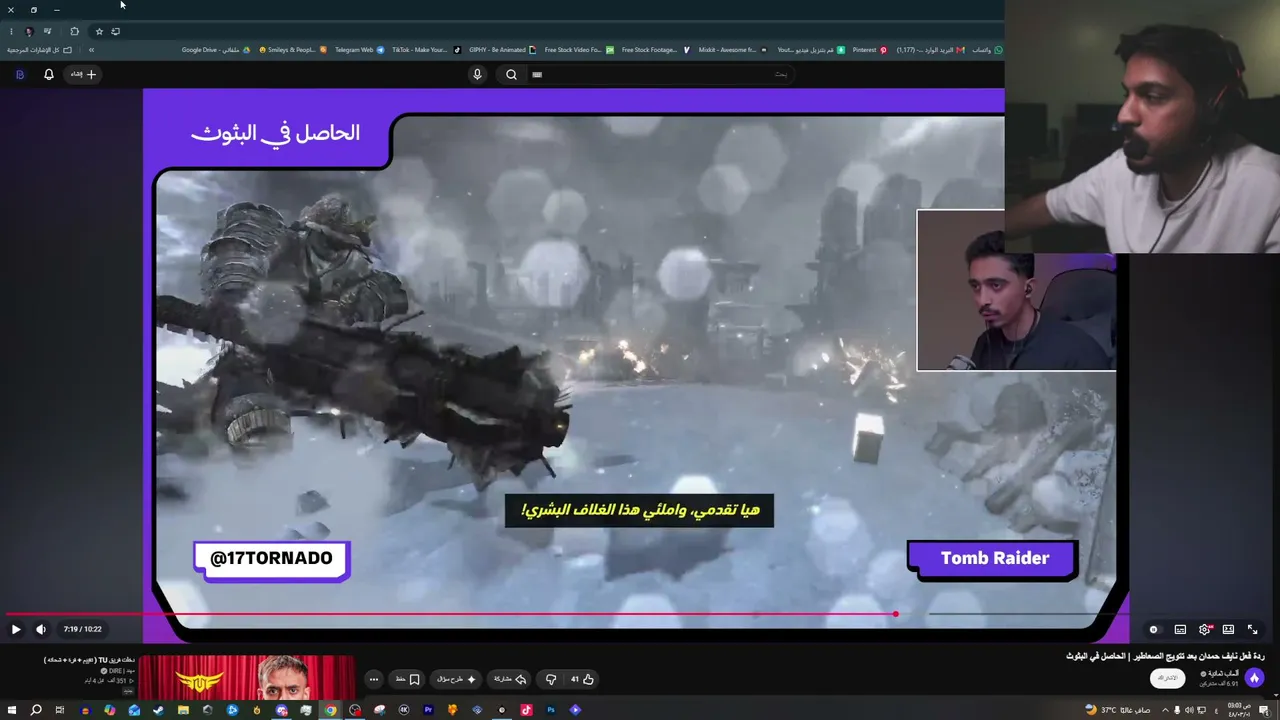
Task: Open Adobe Photoshop from taskbar
Action: coord(551,710)
